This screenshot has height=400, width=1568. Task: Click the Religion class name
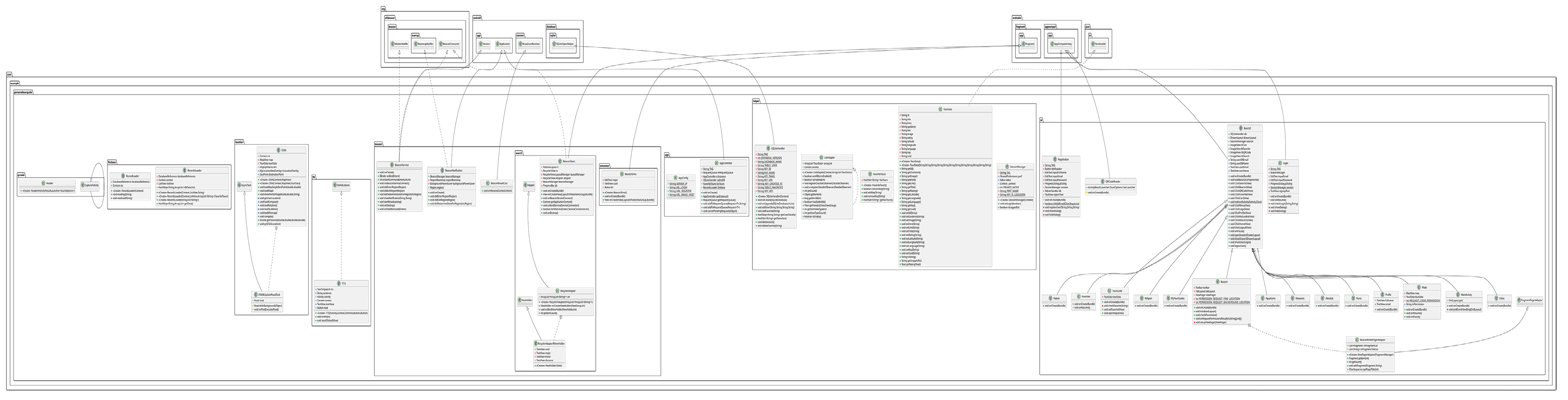pyautogui.click(x=1148, y=298)
